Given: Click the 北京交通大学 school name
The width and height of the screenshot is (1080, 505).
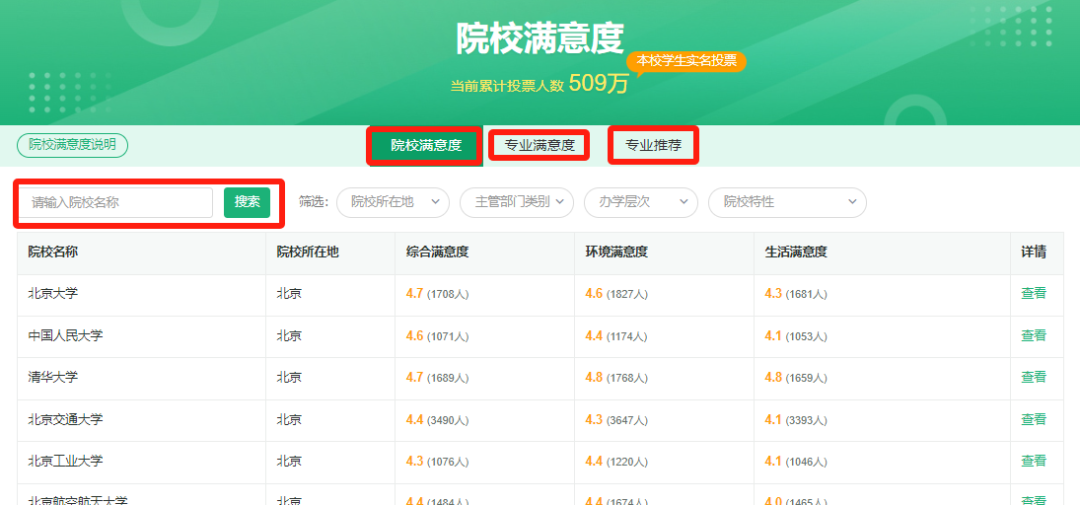Looking at the screenshot, I should [65, 419].
